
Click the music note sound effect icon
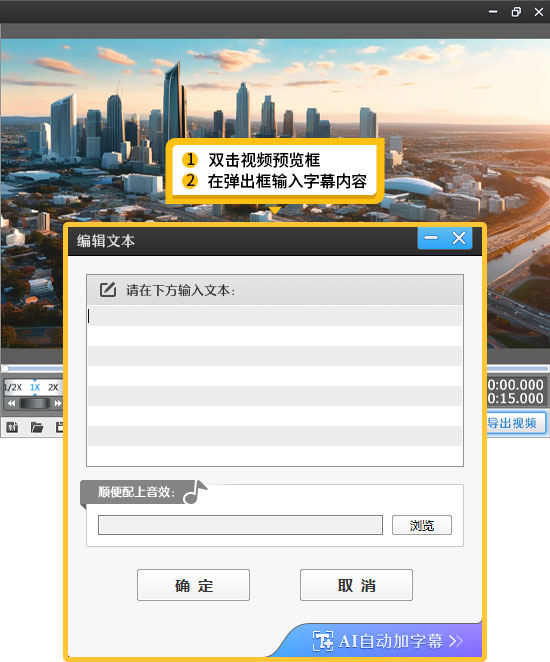pos(195,492)
